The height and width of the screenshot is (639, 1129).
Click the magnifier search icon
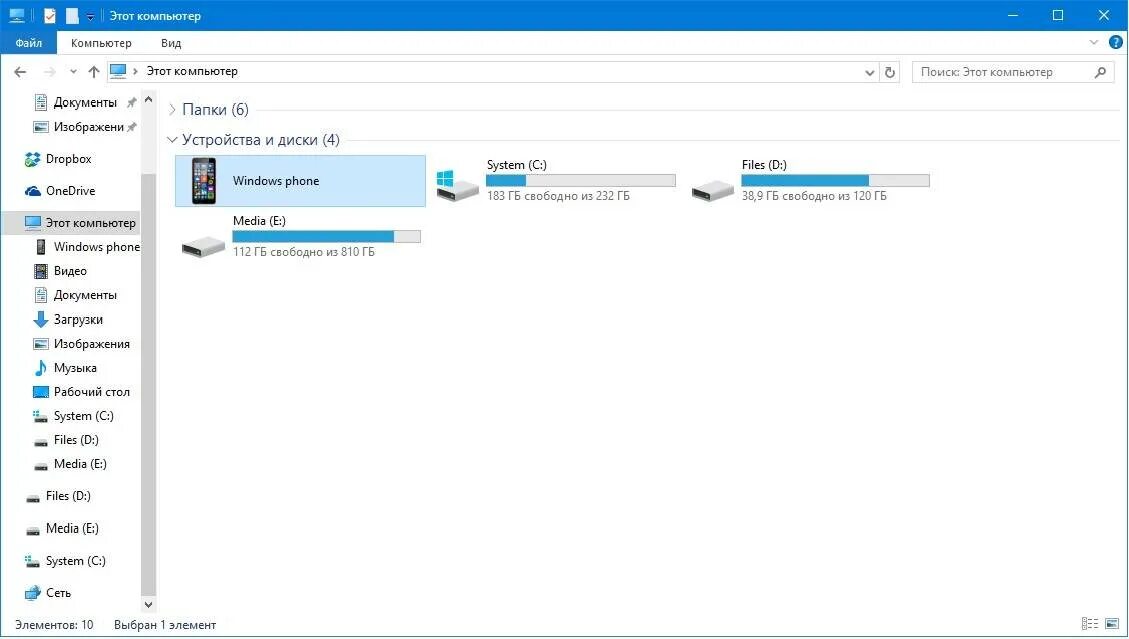[1100, 72]
